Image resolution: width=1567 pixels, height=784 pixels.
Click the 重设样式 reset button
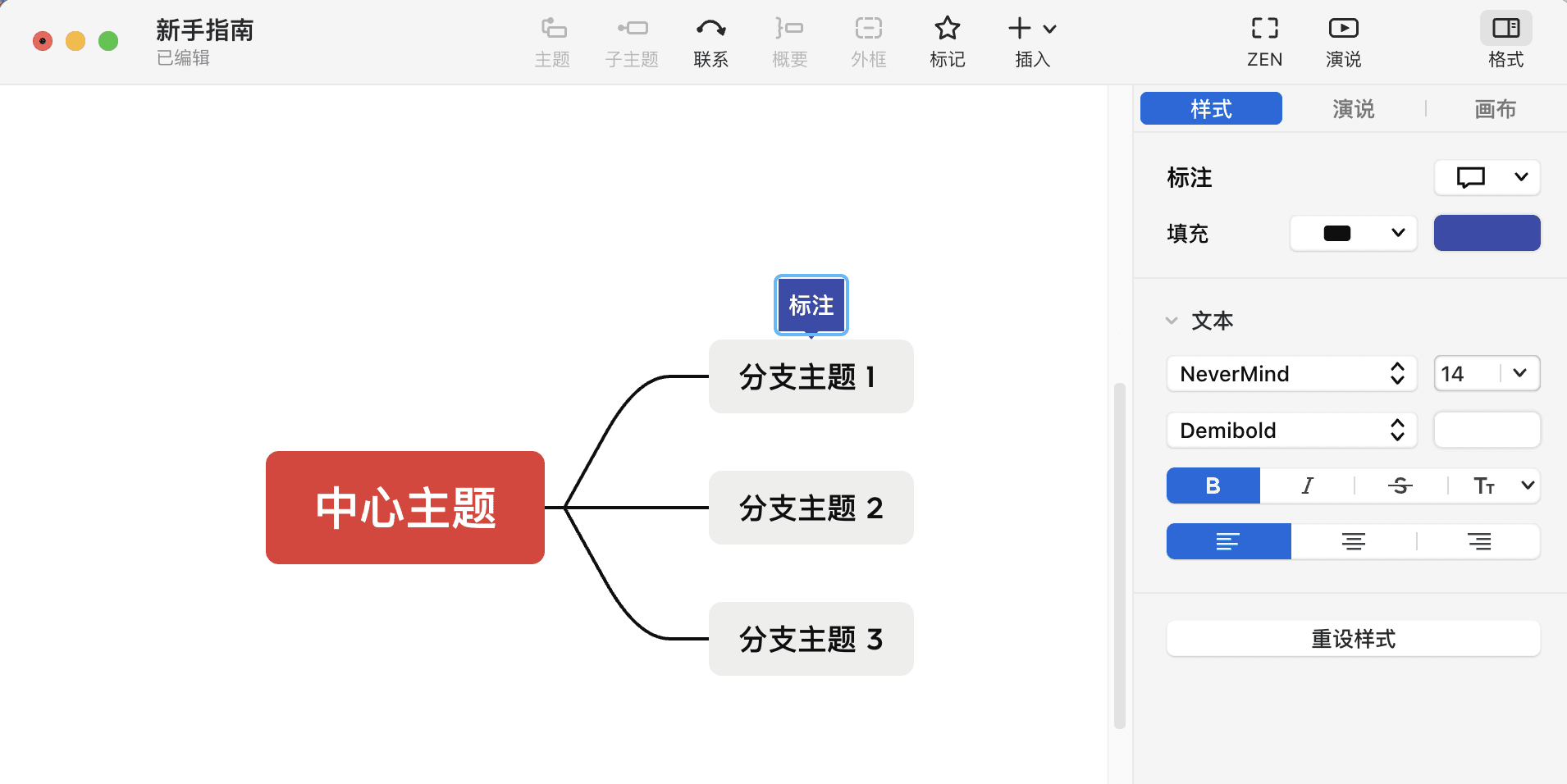(1352, 639)
